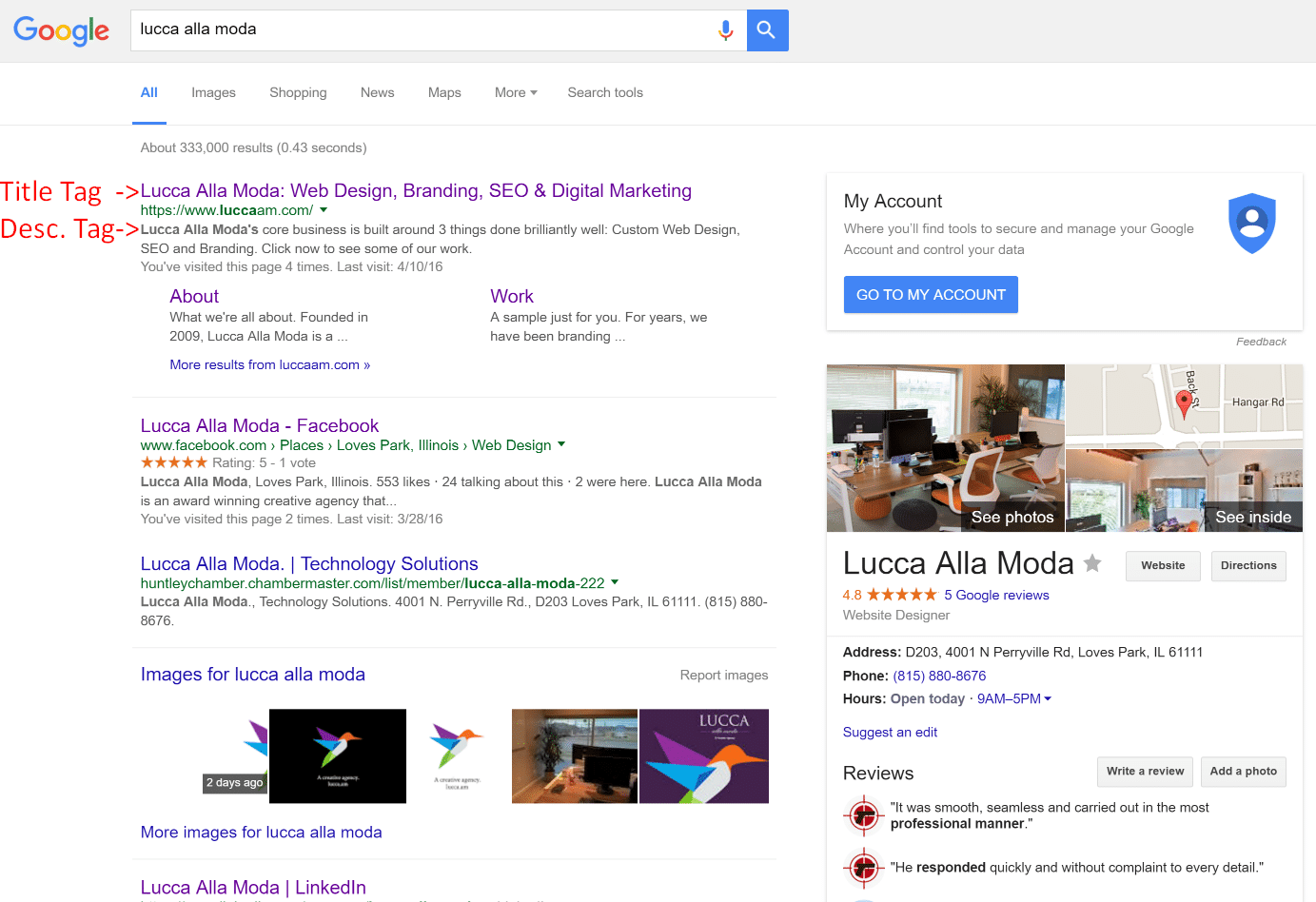The width and height of the screenshot is (1316, 902).
Task: Open result options arrow next to luccaam.com URL
Action: pyautogui.click(x=324, y=210)
